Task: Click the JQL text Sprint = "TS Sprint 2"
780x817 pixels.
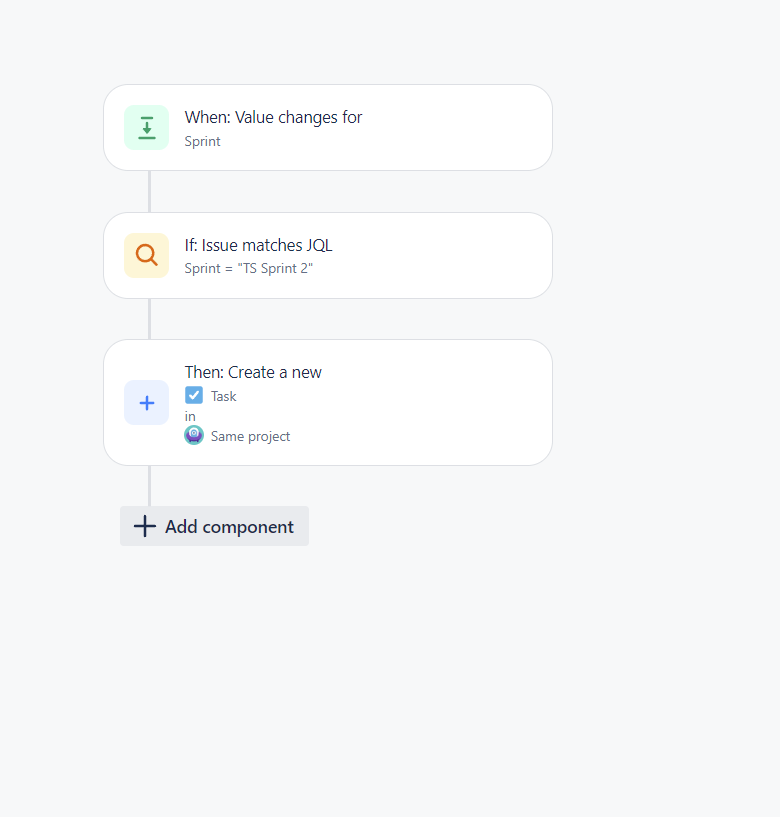Action: click(249, 268)
